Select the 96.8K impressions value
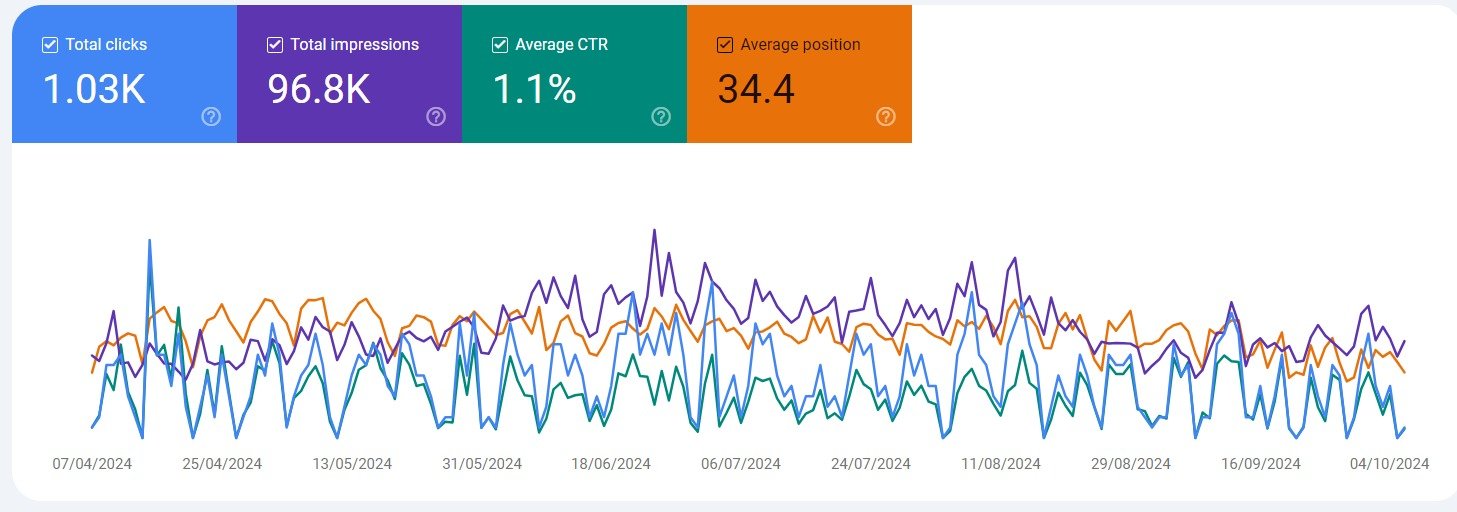The image size is (1457, 512). coord(319,90)
